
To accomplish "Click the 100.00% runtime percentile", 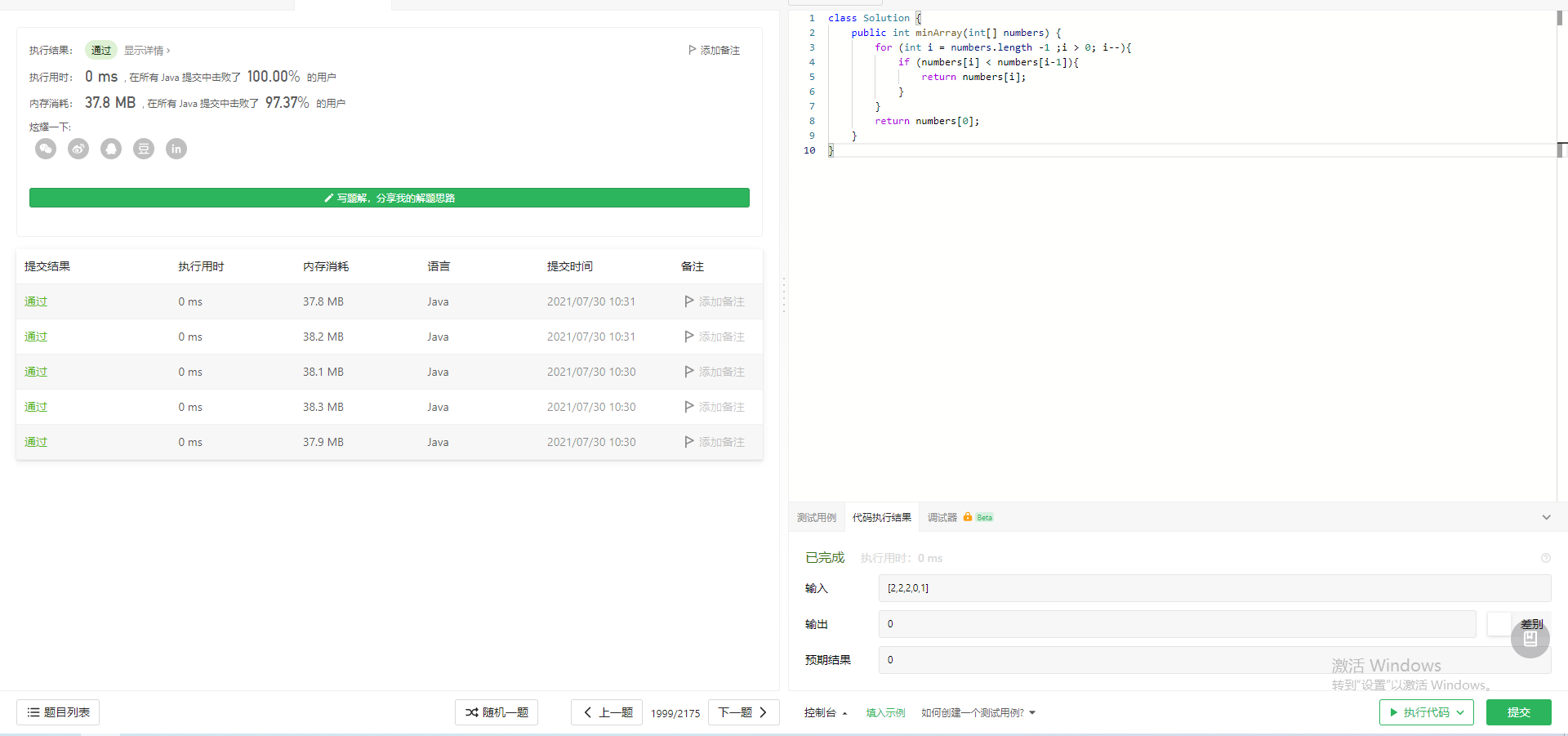I will tap(274, 76).
